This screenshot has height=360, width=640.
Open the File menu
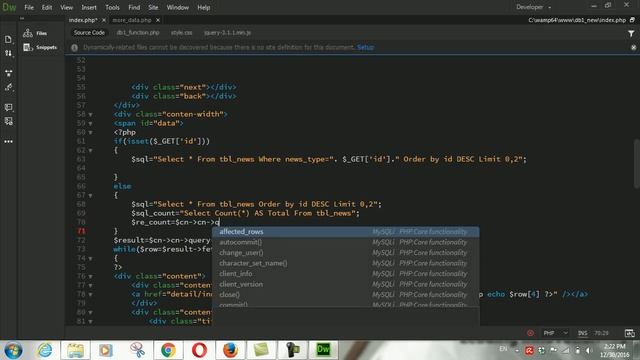pyautogui.click(x=29, y=7)
